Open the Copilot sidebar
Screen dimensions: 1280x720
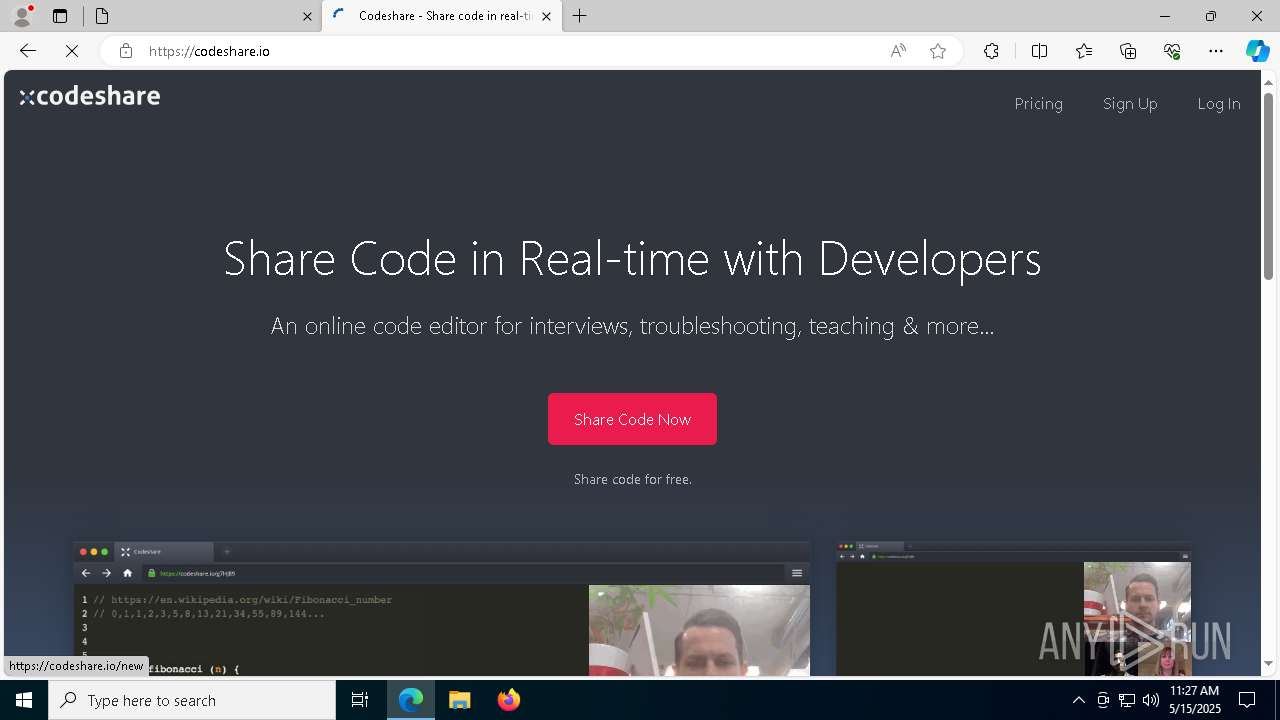point(1257,51)
